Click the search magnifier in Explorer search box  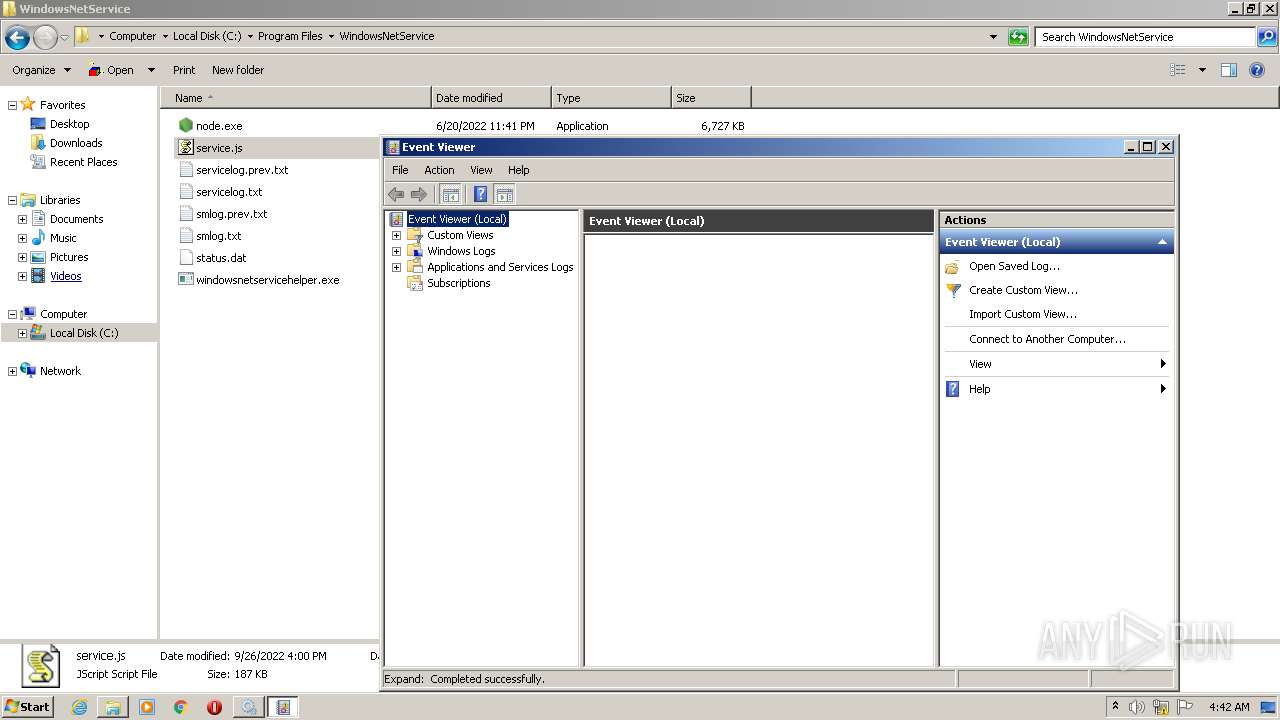[x=1266, y=37]
